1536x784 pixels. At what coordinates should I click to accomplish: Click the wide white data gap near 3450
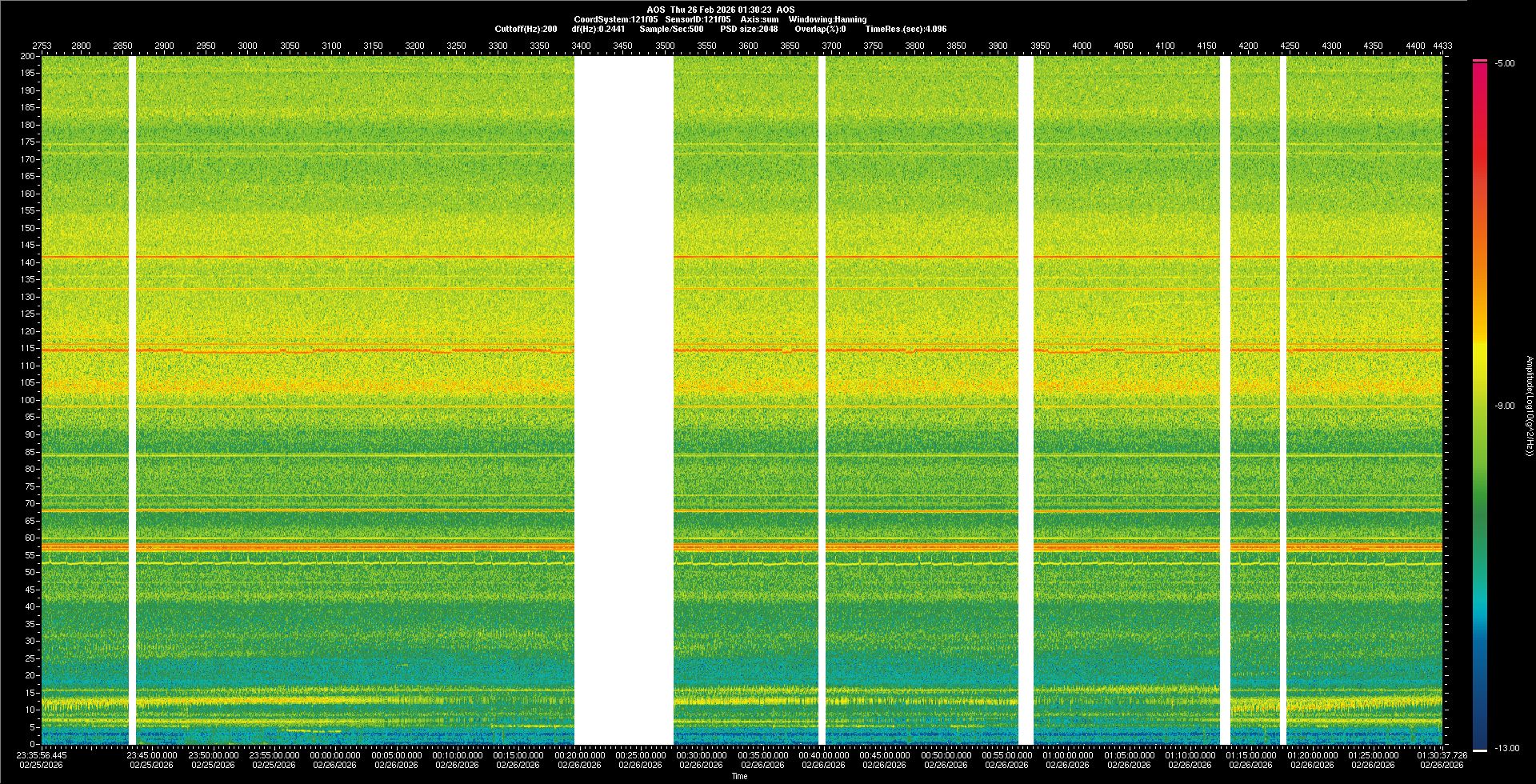pos(624,400)
